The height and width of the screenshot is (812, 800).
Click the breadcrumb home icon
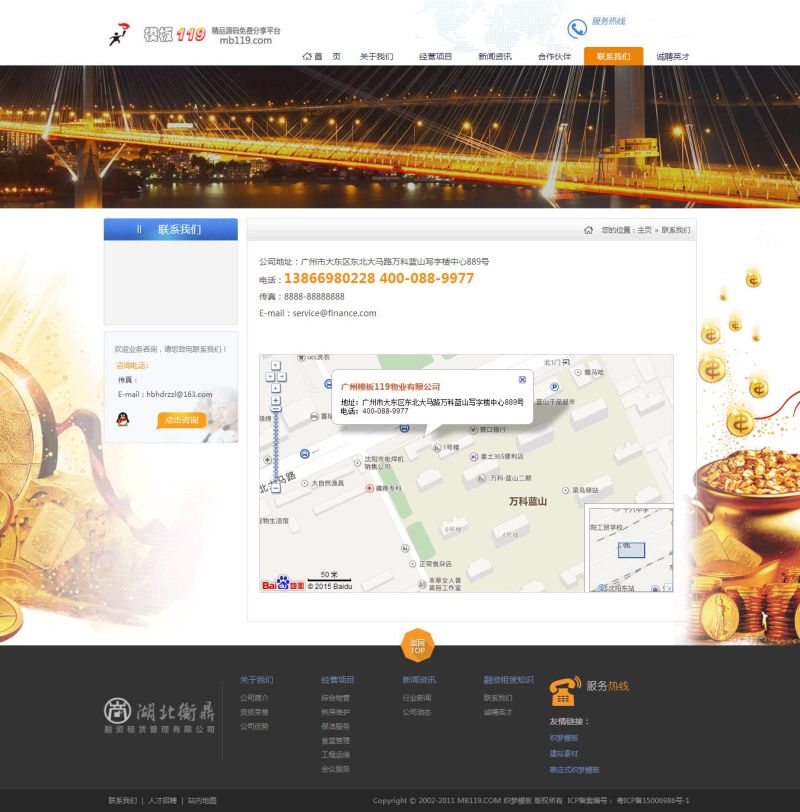pos(588,230)
